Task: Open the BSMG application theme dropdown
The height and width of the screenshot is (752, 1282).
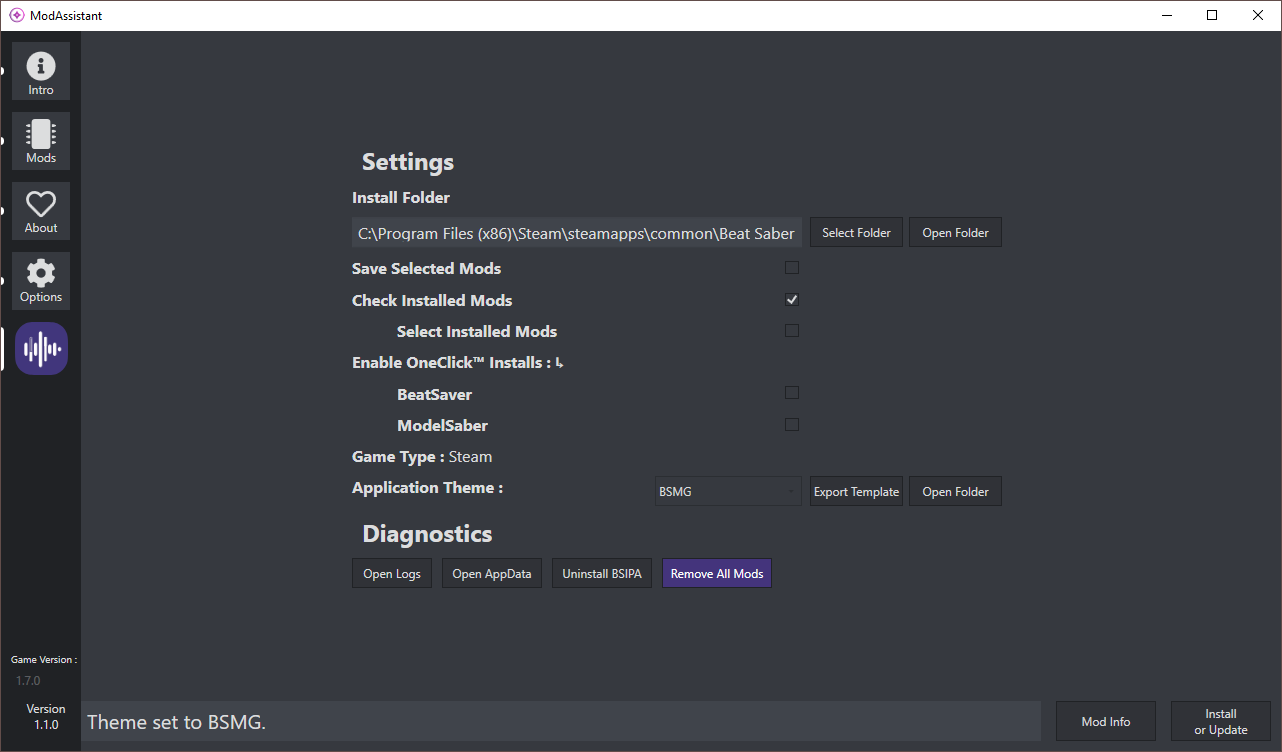Action: 728,491
